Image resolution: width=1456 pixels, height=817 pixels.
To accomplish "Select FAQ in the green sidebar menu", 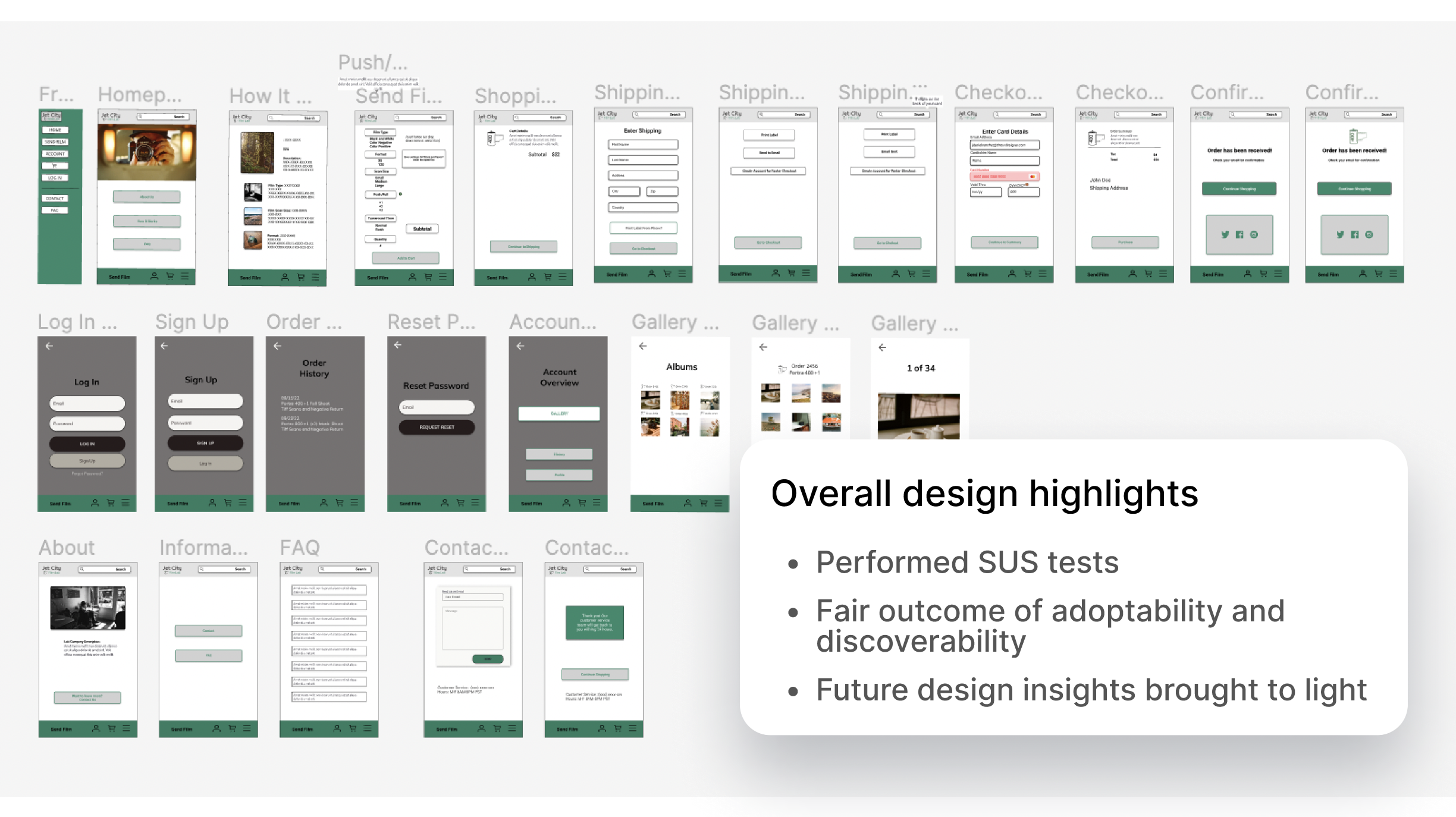I will [x=55, y=210].
